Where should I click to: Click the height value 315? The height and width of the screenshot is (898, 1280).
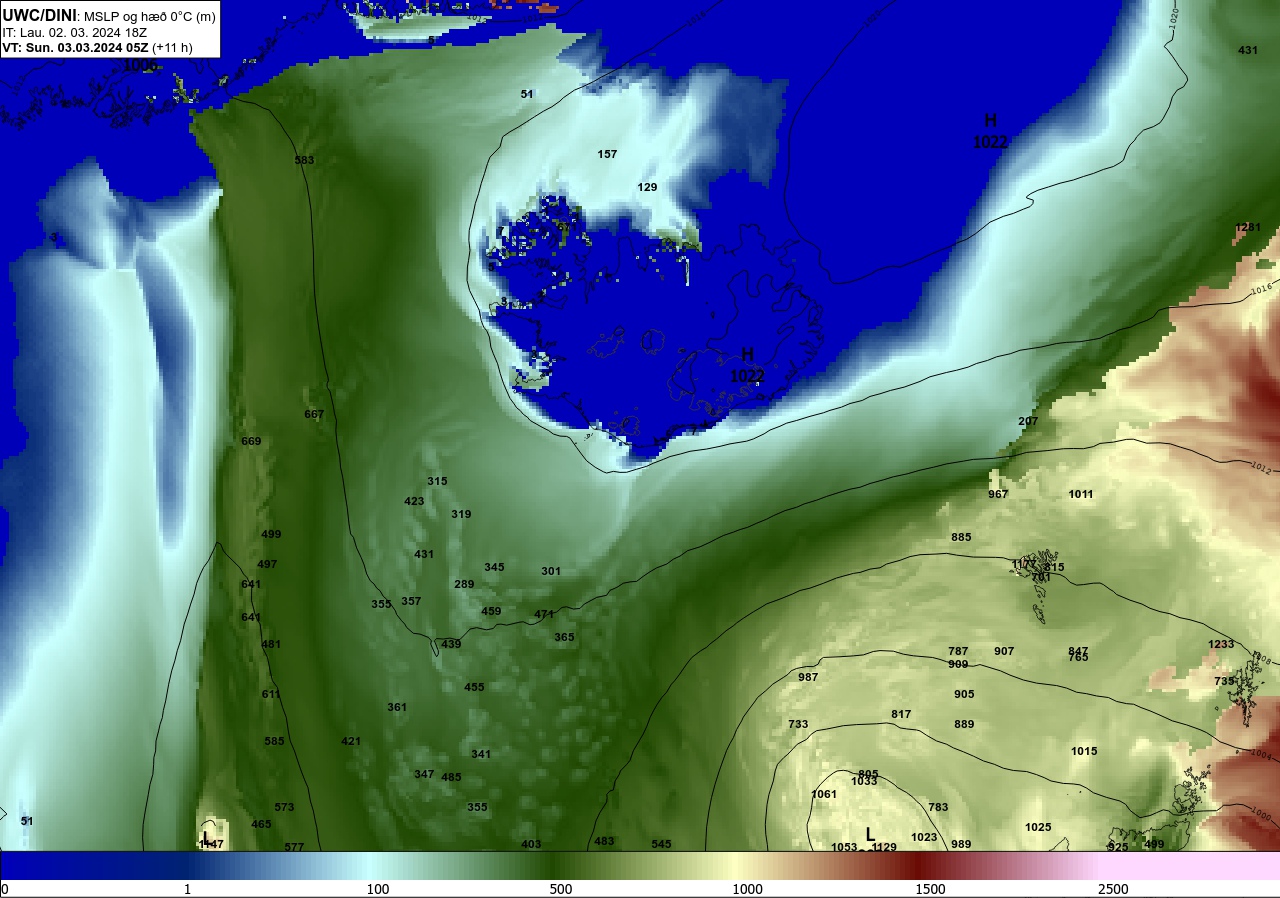pyautogui.click(x=437, y=481)
